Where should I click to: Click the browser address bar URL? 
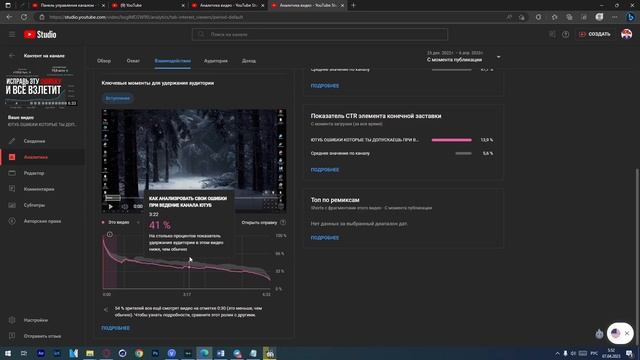(x=146, y=17)
